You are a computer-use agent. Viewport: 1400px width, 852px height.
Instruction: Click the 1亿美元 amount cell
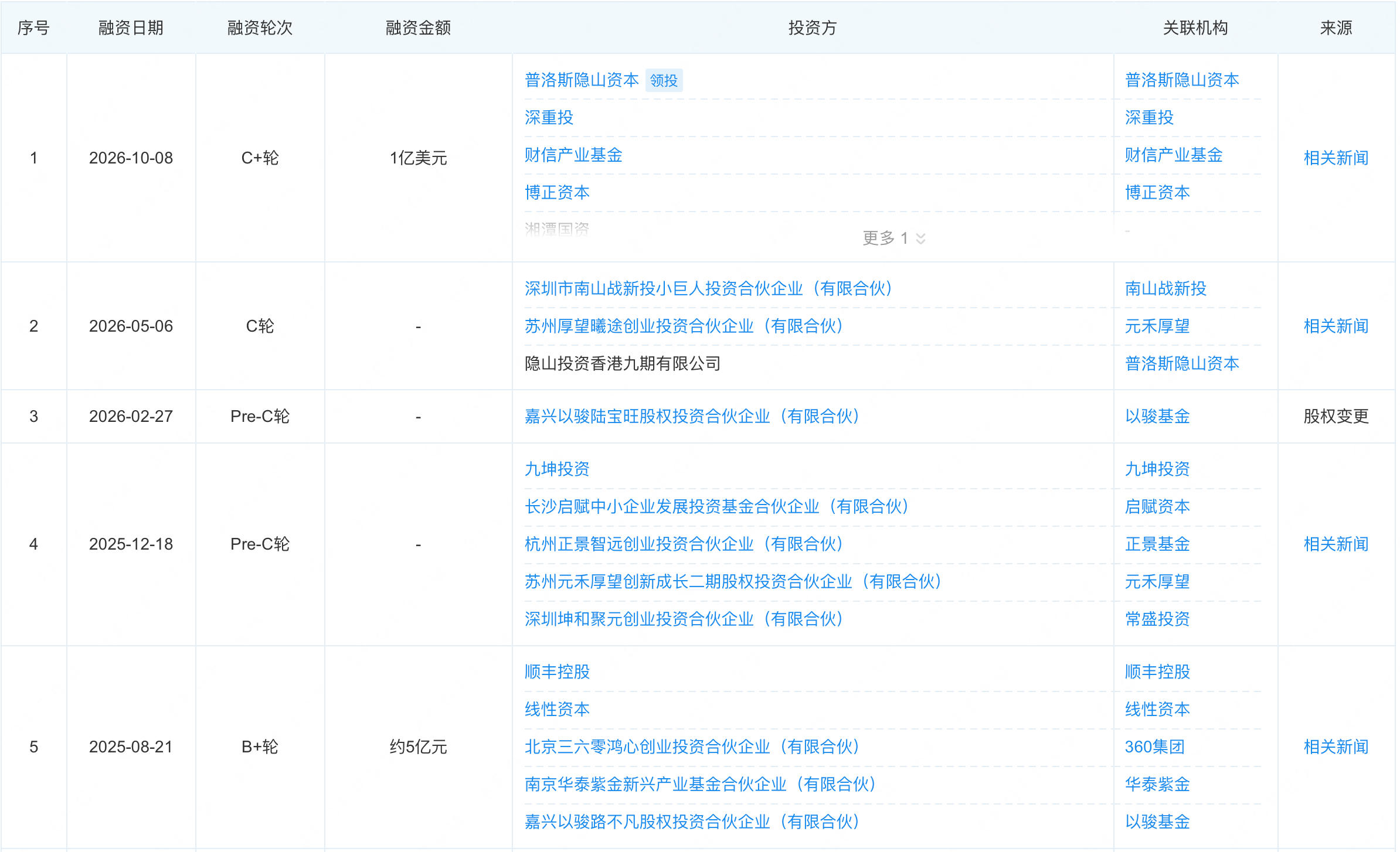tap(418, 158)
